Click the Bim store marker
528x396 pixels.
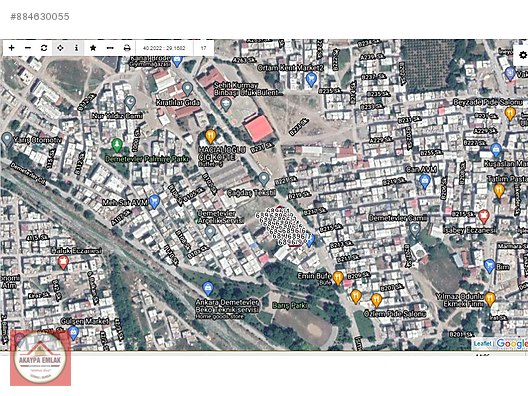489,266
